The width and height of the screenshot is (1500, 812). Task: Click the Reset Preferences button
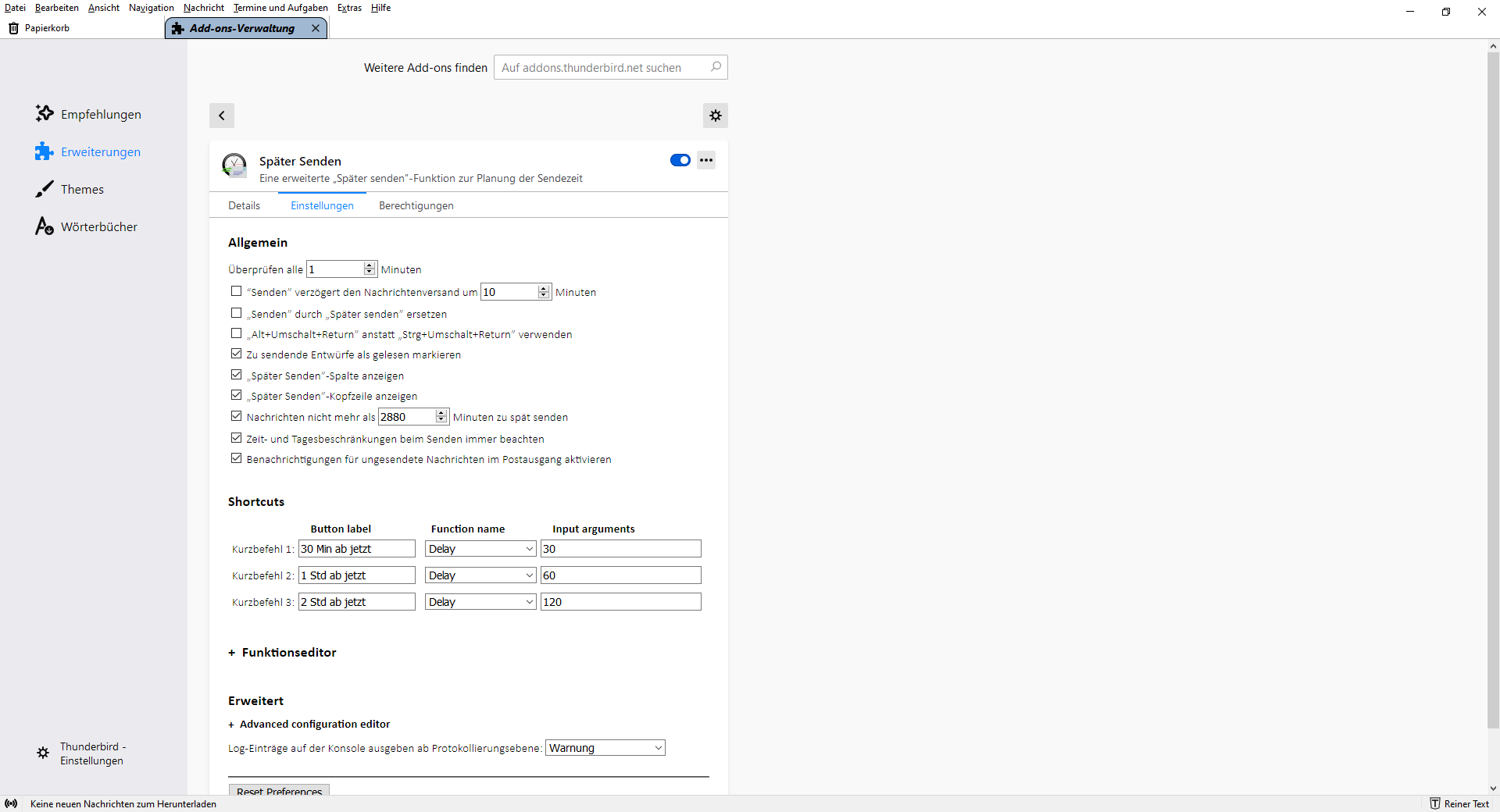279,790
